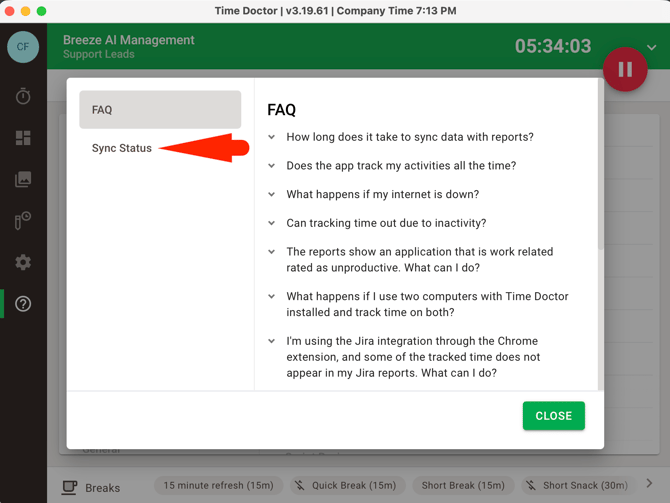Image resolution: width=670 pixels, height=503 pixels.
Task: Start the 'Short Snack (30m)' break
Action: tap(579, 485)
